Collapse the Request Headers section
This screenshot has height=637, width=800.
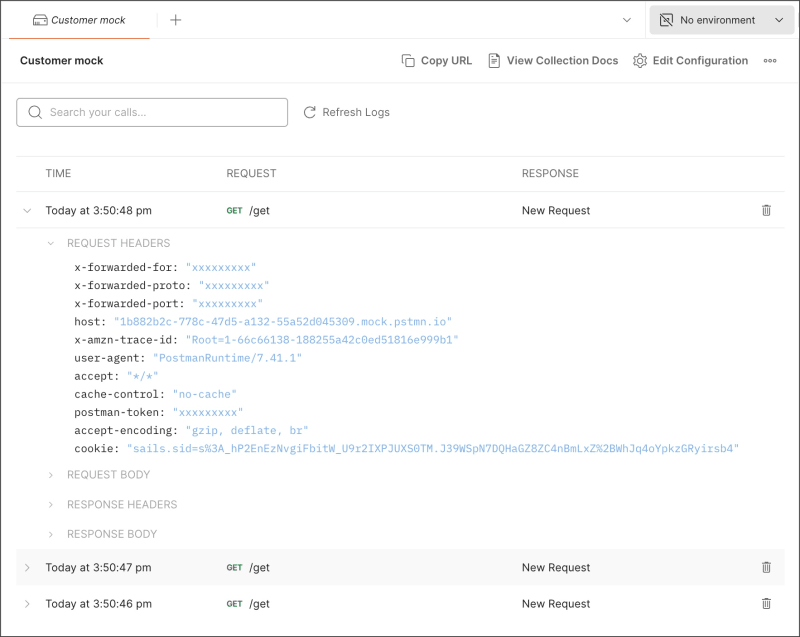click(x=51, y=243)
